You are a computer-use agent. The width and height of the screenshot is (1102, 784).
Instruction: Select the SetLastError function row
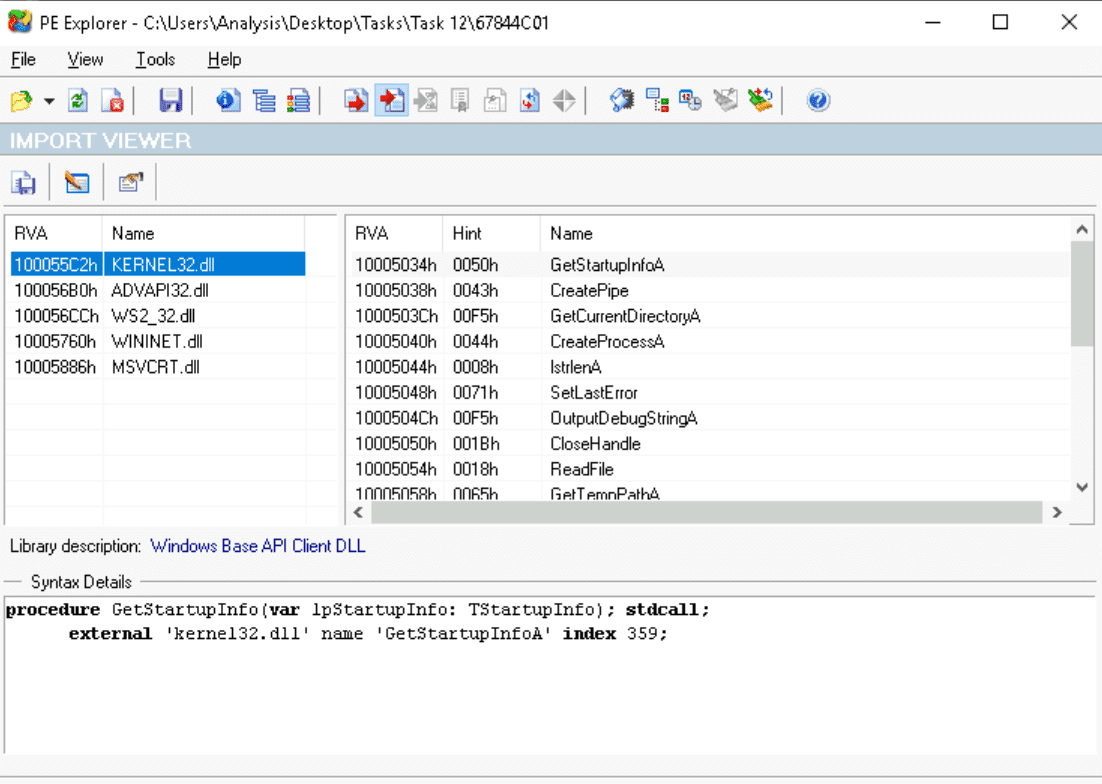point(709,393)
